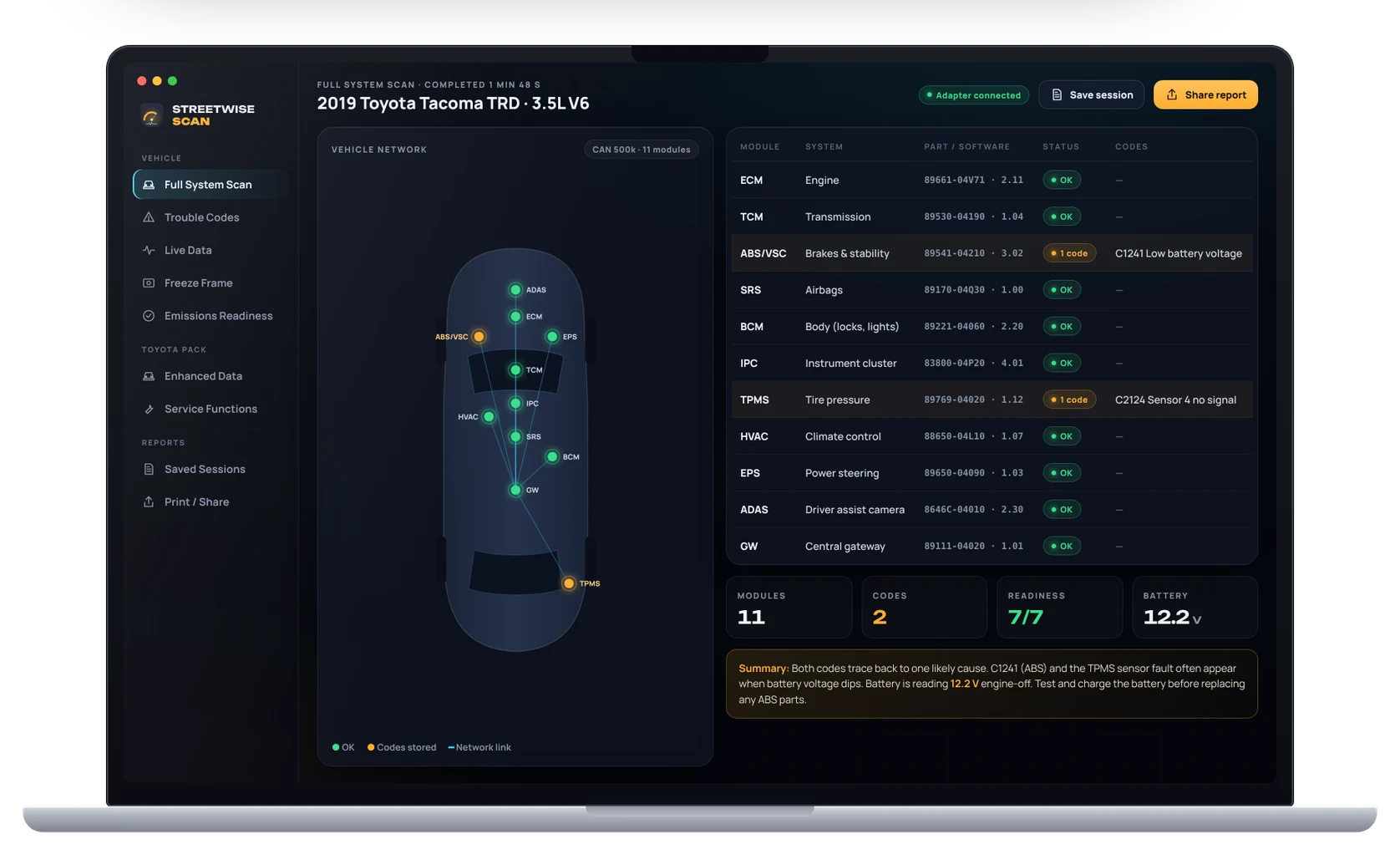
Task: Click the C2124 Sensor 4 no signal code
Action: 1175,400
